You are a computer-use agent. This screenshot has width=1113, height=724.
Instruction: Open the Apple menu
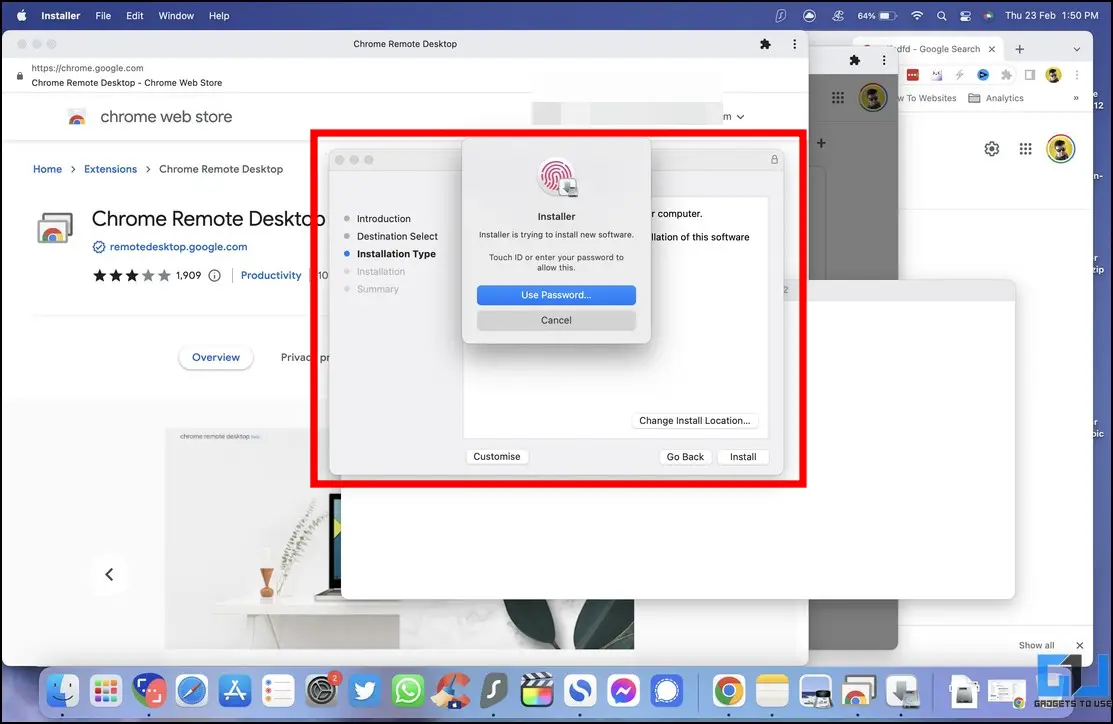[x=21, y=16]
